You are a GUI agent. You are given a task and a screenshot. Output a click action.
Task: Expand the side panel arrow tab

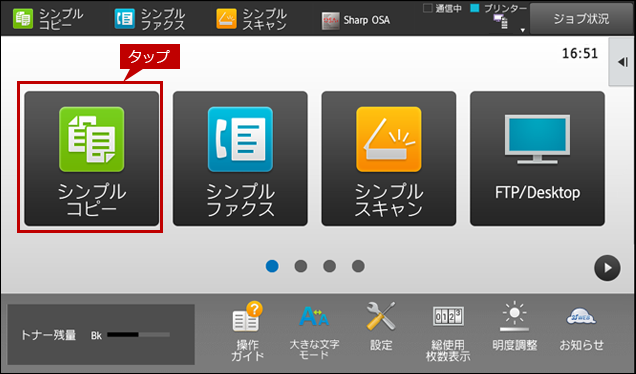point(622,62)
